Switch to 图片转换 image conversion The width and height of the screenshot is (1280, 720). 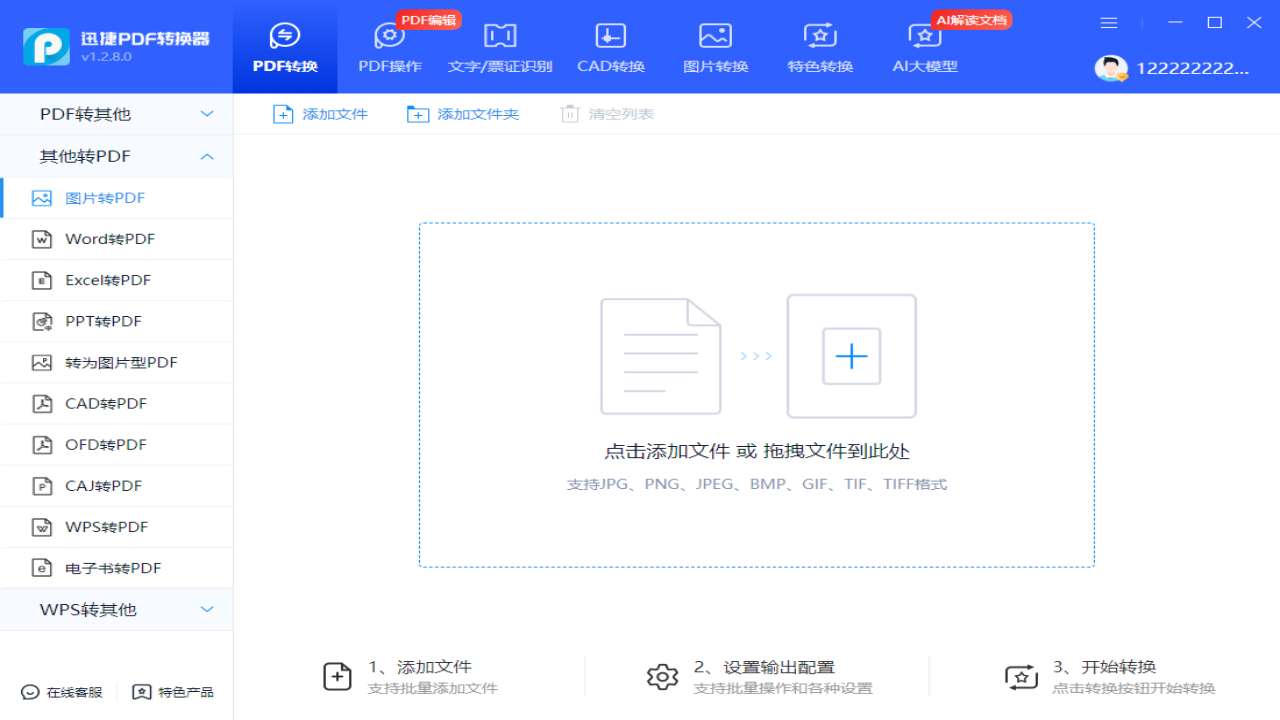(714, 46)
